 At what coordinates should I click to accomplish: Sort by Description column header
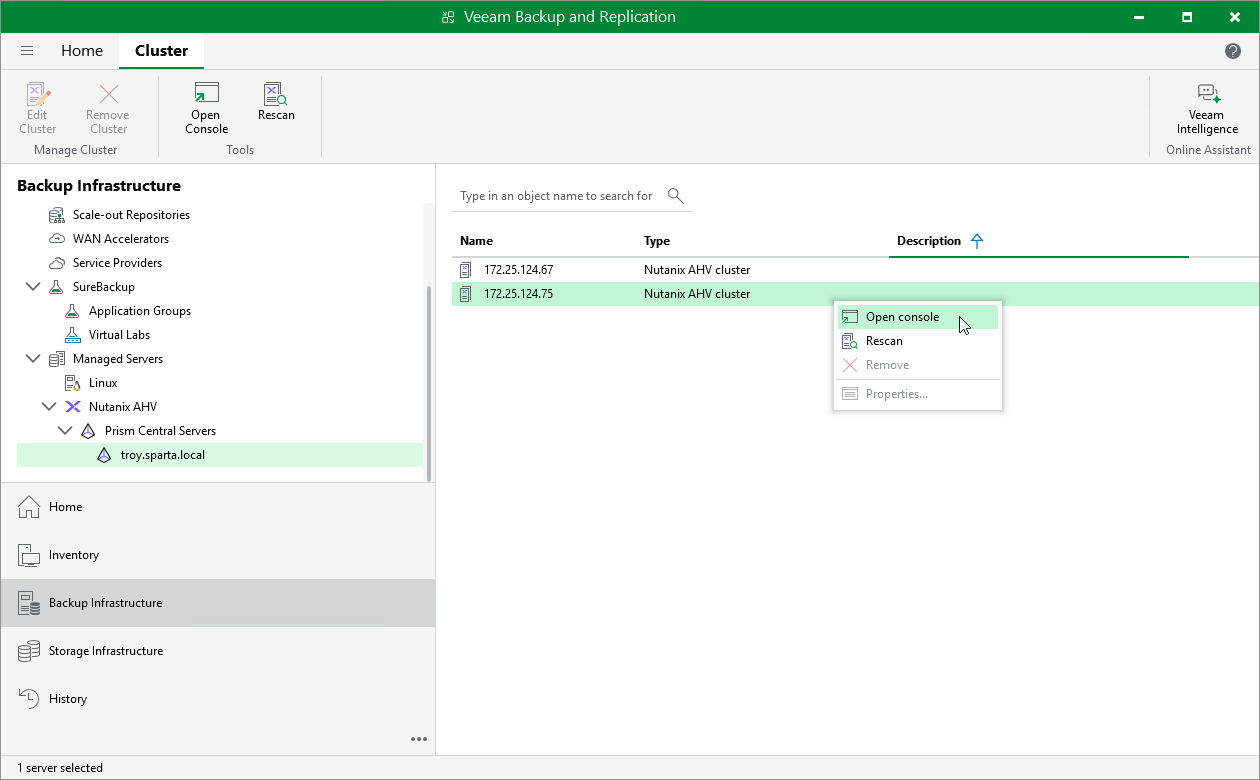pos(929,241)
